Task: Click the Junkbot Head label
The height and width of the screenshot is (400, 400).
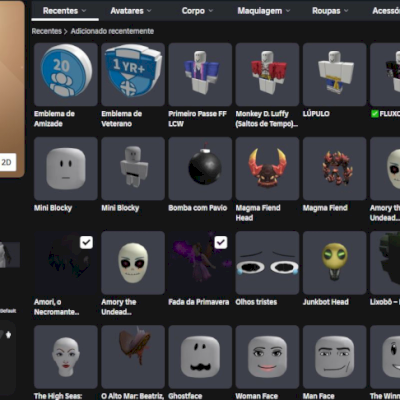Action: tap(326, 302)
